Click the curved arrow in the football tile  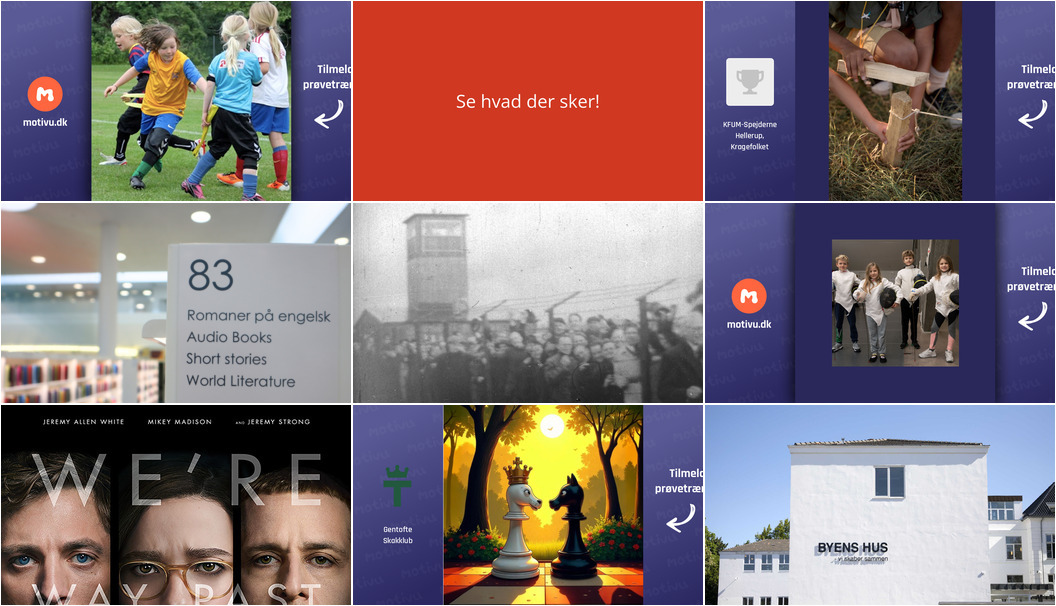[x=329, y=114]
